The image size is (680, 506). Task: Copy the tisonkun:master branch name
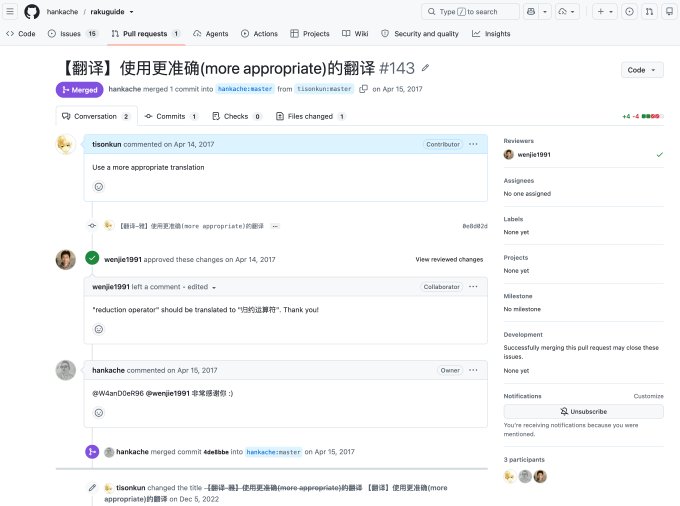(x=363, y=89)
